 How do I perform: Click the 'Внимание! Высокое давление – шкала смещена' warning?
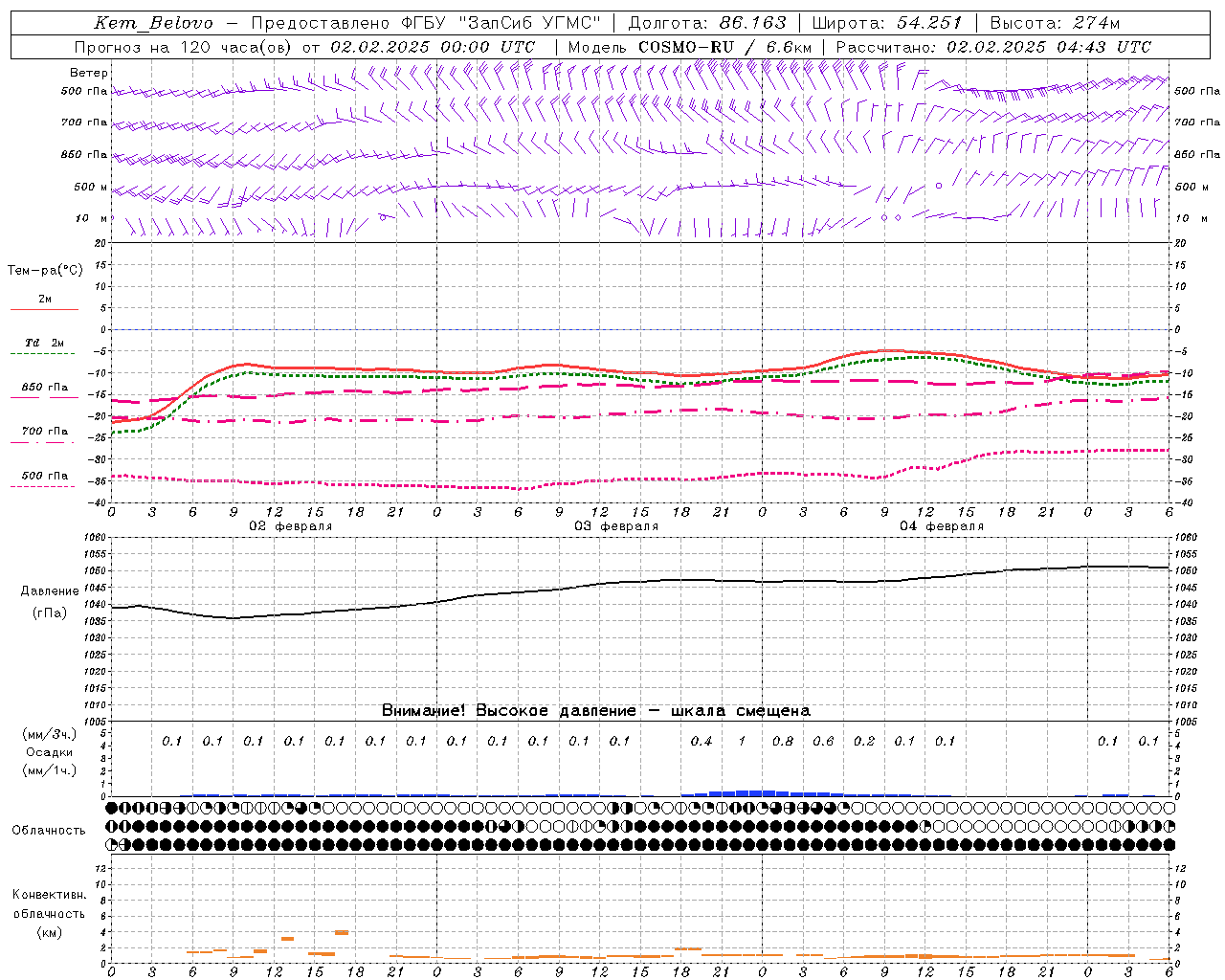596,711
